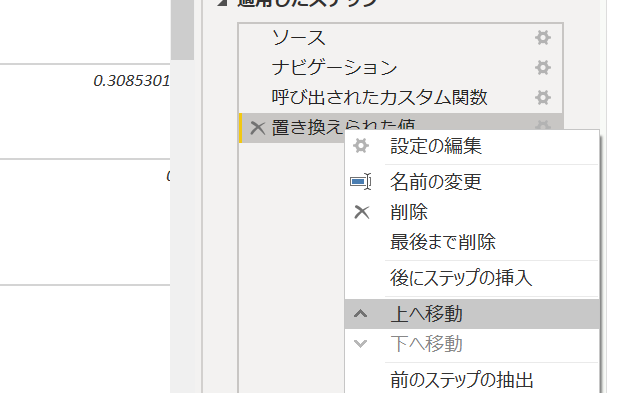Collapse the applied steps section triangle
Image resolution: width=618 pixels, height=393 pixels.
tap(223, 2)
